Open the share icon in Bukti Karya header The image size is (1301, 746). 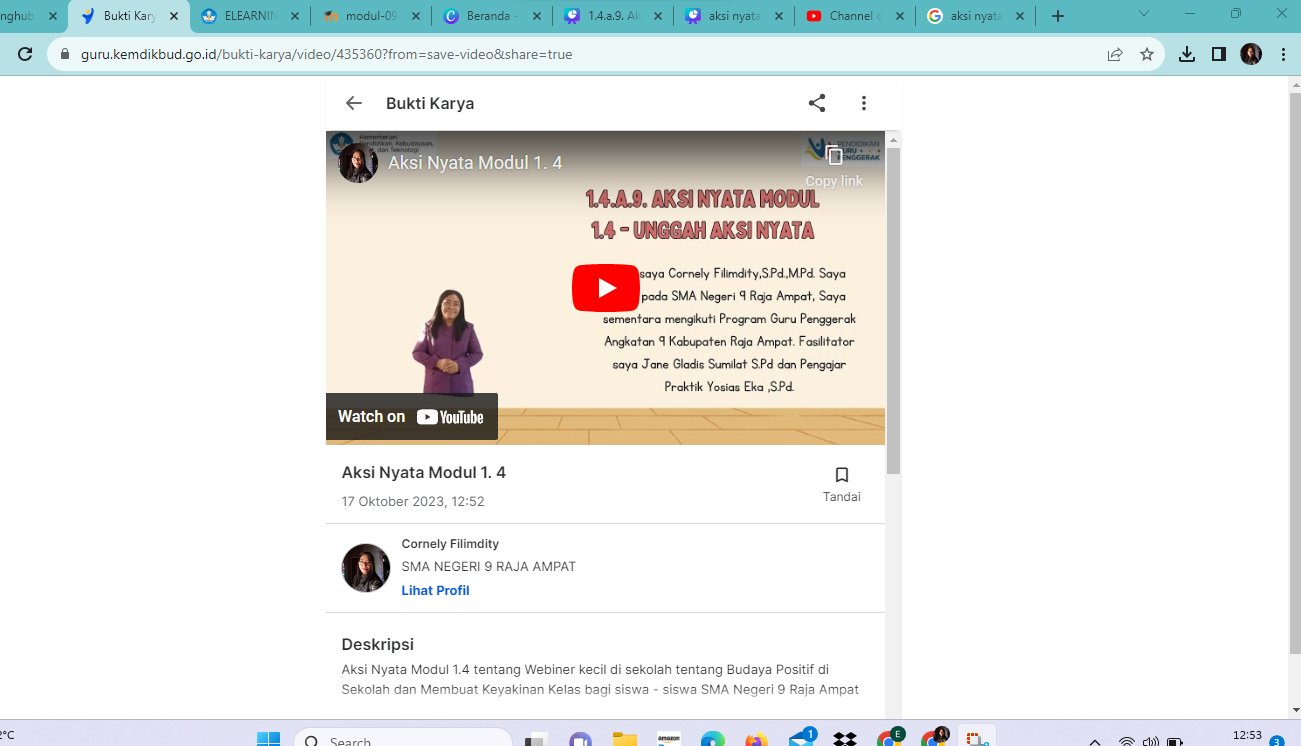[817, 103]
